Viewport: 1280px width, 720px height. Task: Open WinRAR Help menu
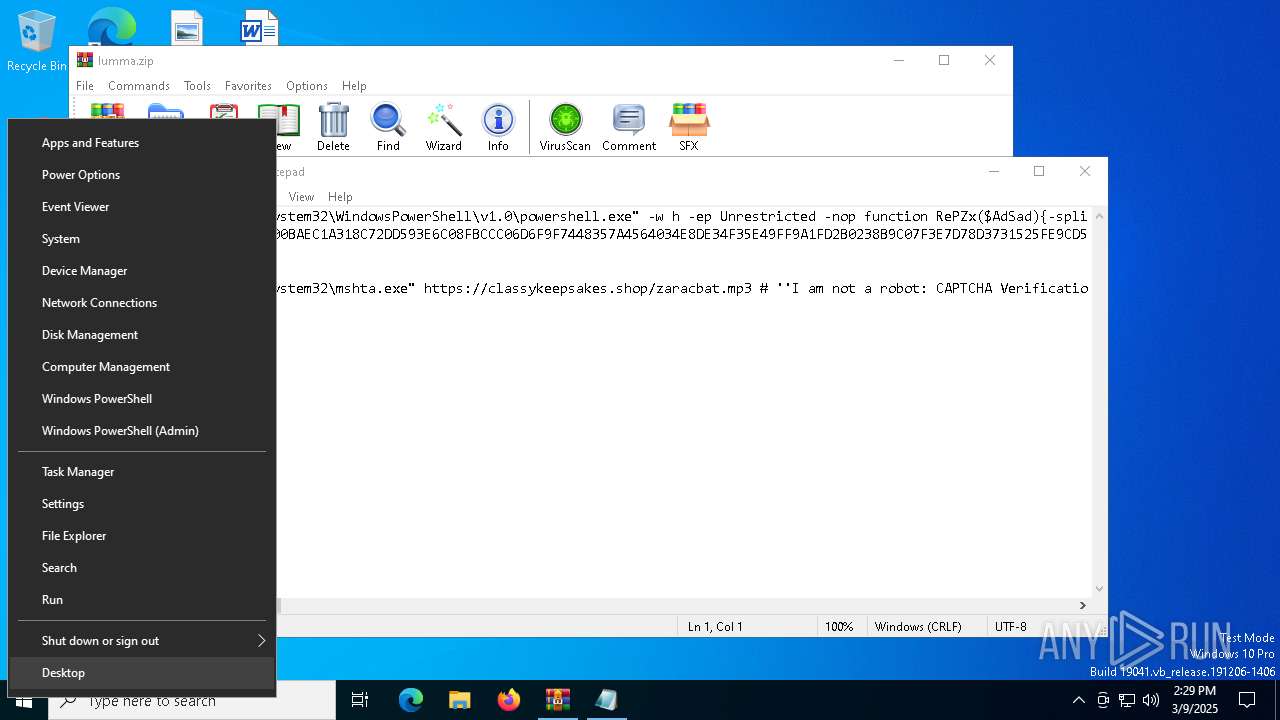click(354, 86)
